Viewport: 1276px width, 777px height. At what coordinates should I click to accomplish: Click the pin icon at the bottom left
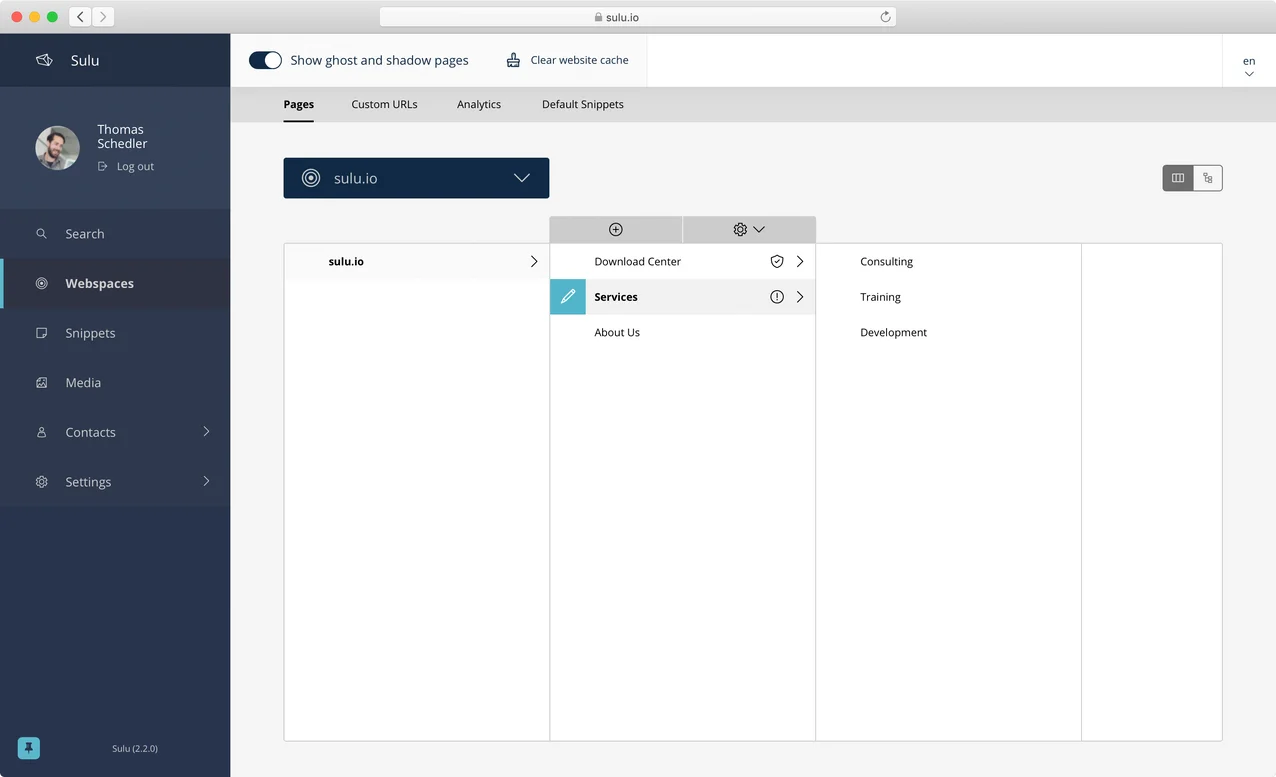click(x=28, y=747)
